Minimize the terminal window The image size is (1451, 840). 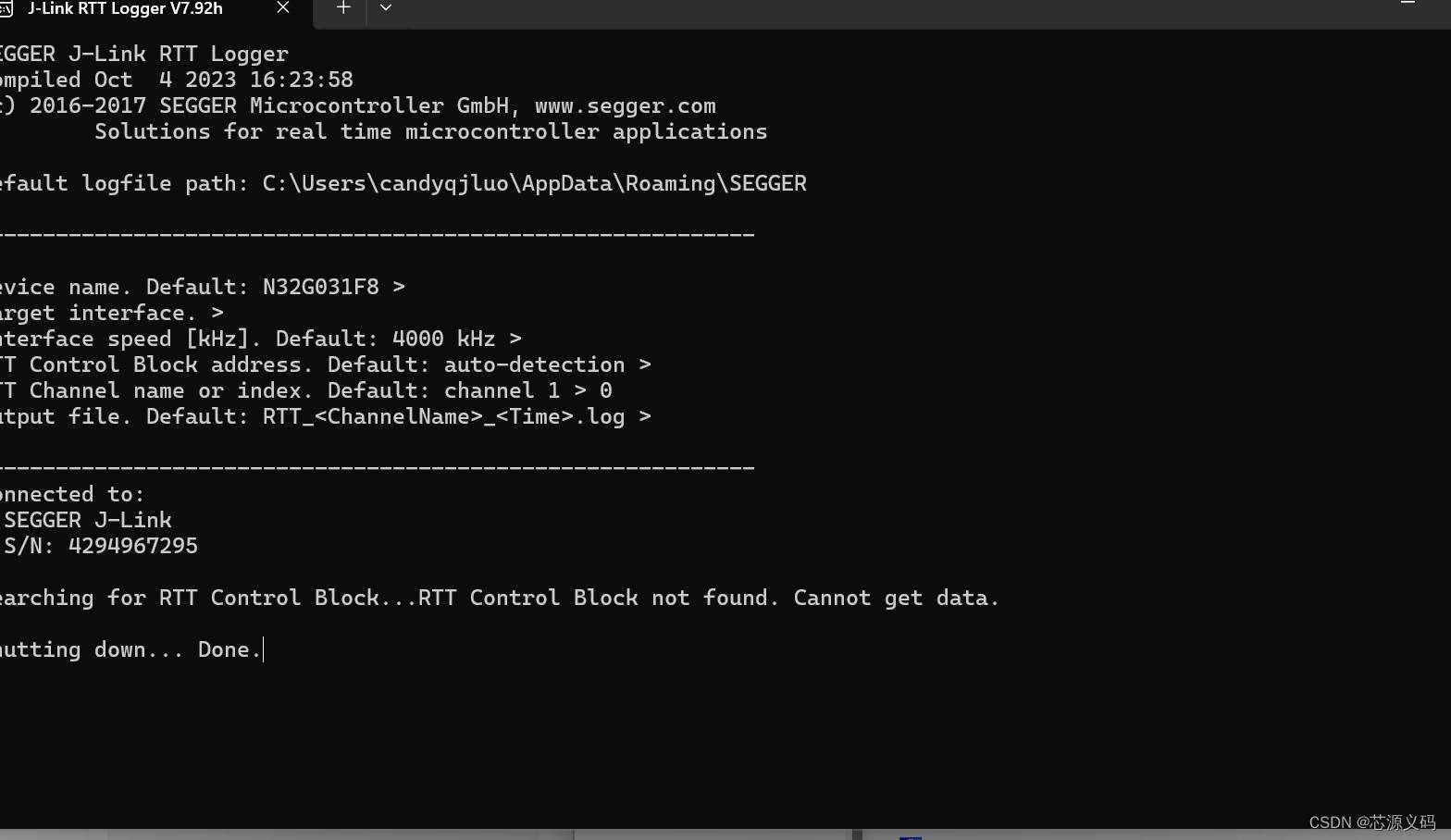point(1408,4)
